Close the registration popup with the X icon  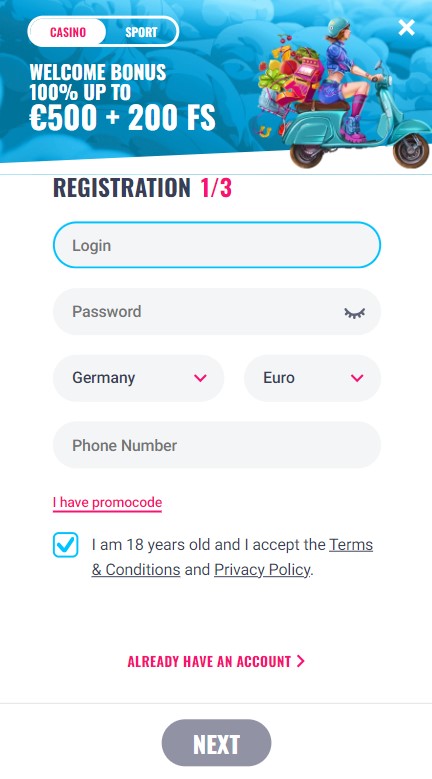[406, 28]
